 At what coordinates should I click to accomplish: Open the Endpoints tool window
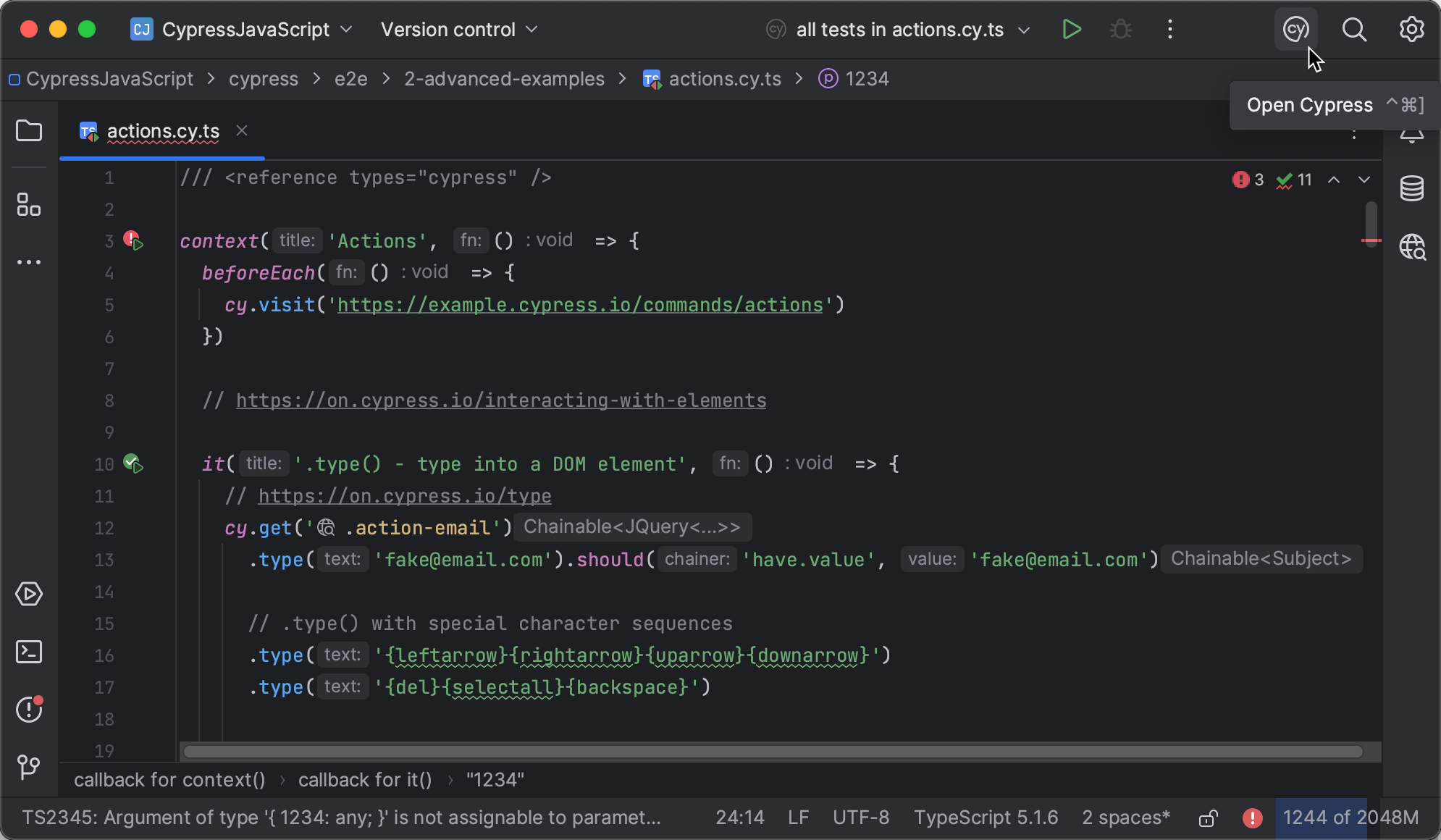tap(1412, 246)
